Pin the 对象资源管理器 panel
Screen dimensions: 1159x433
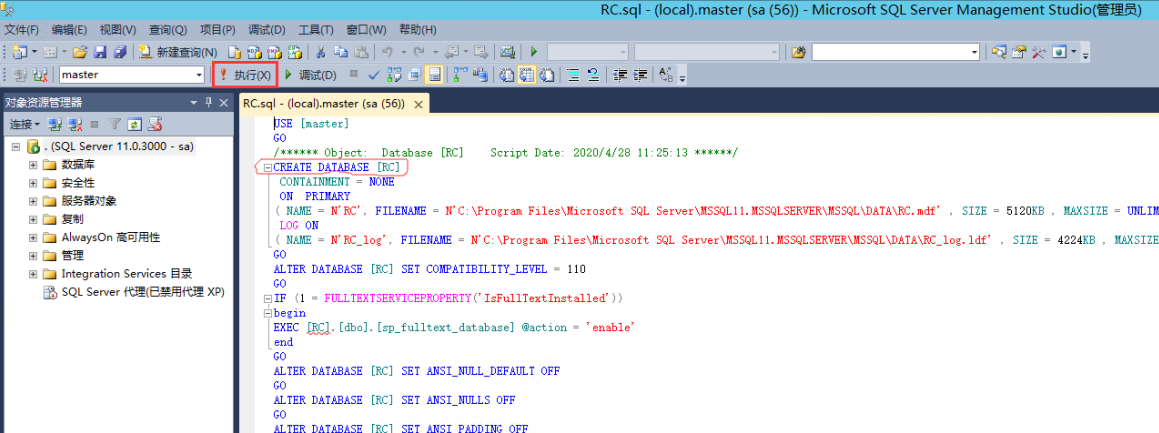tap(209, 102)
